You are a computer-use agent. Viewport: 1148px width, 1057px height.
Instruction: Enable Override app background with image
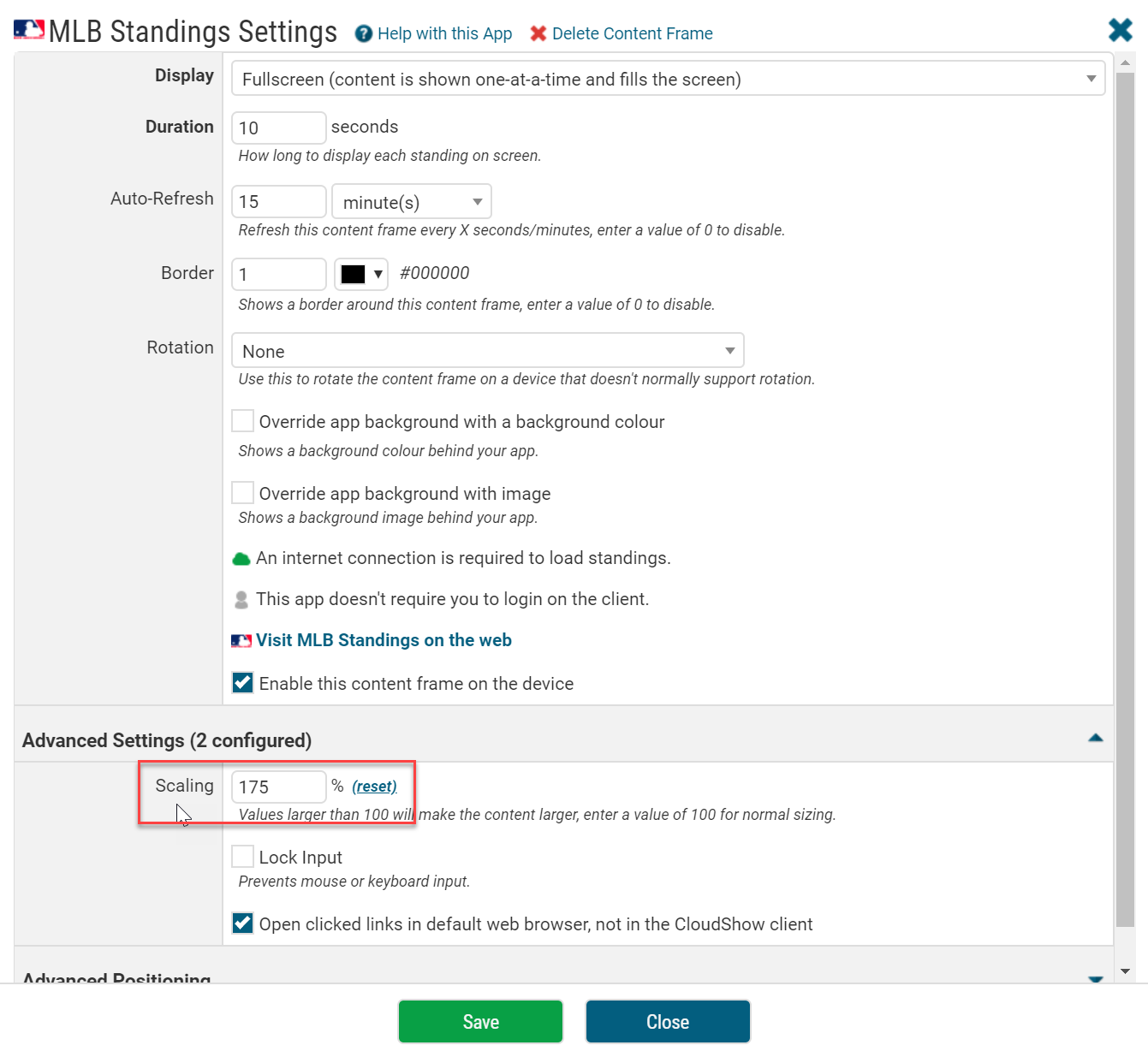coord(243,493)
